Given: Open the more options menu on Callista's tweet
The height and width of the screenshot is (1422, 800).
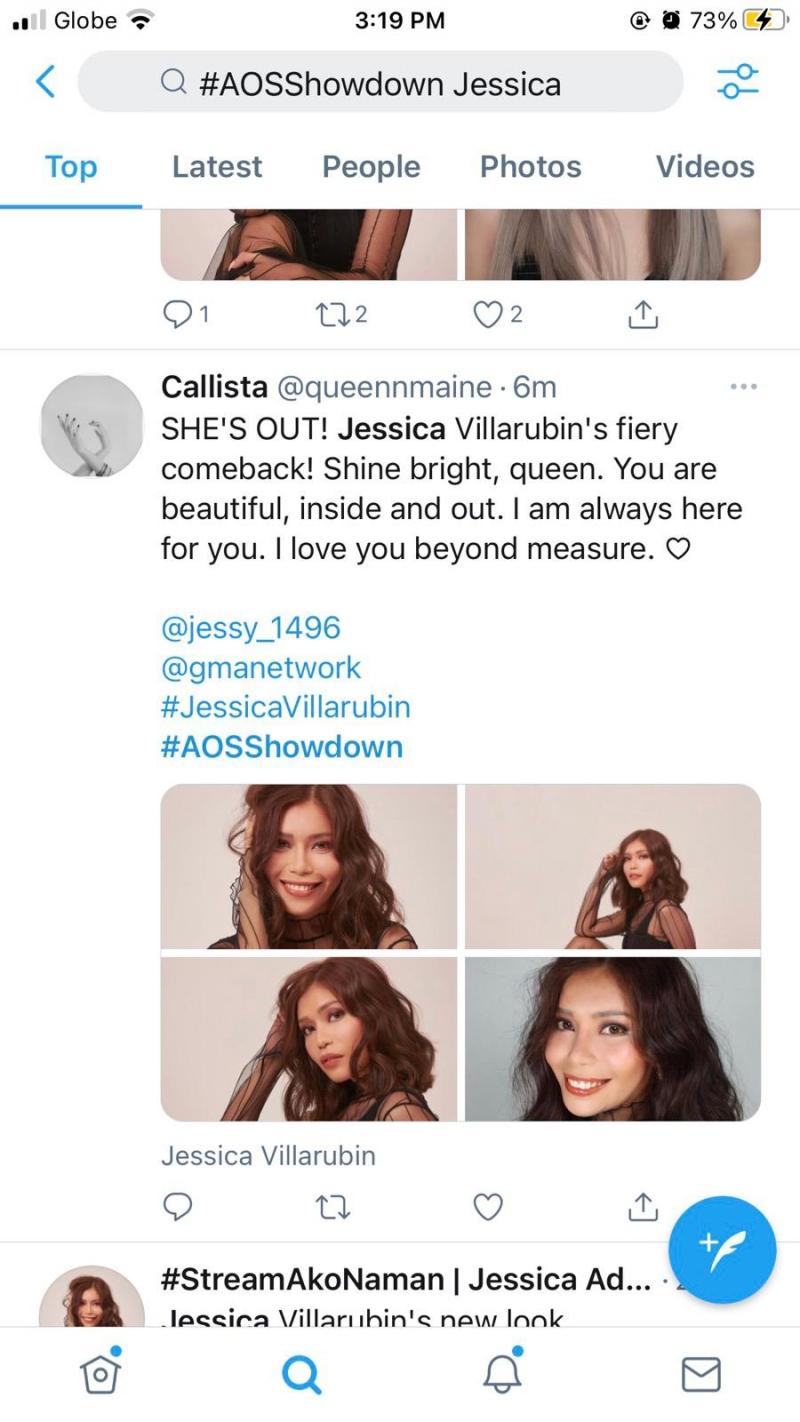Looking at the screenshot, I should (x=743, y=386).
